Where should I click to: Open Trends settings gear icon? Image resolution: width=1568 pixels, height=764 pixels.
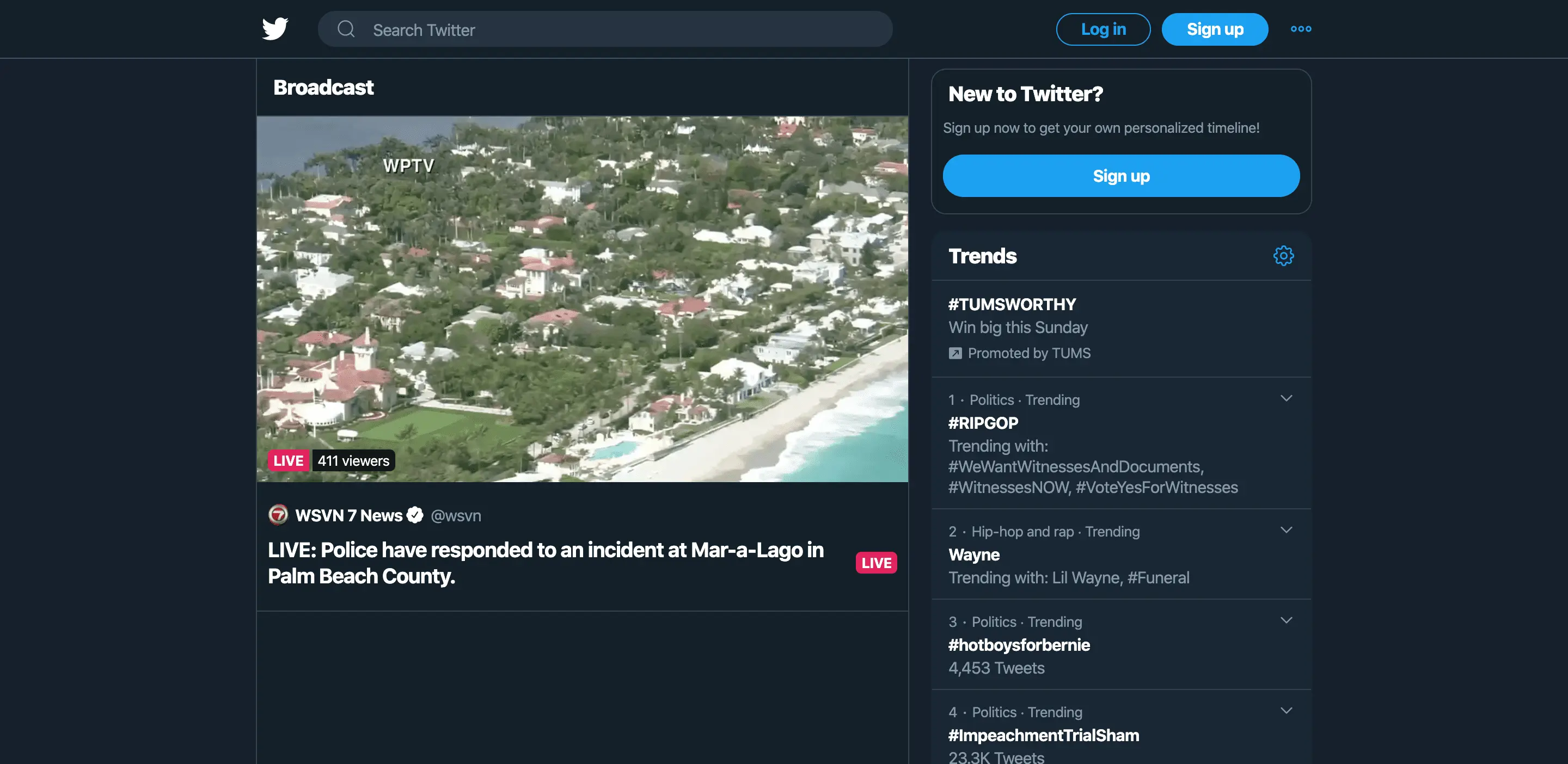point(1283,256)
